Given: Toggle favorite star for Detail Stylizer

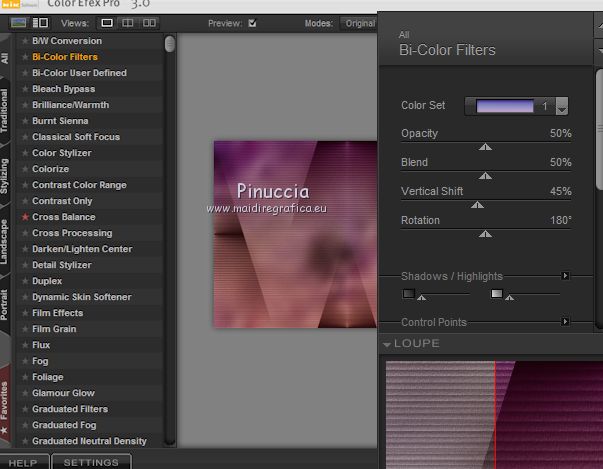Looking at the screenshot, I should point(25,265).
